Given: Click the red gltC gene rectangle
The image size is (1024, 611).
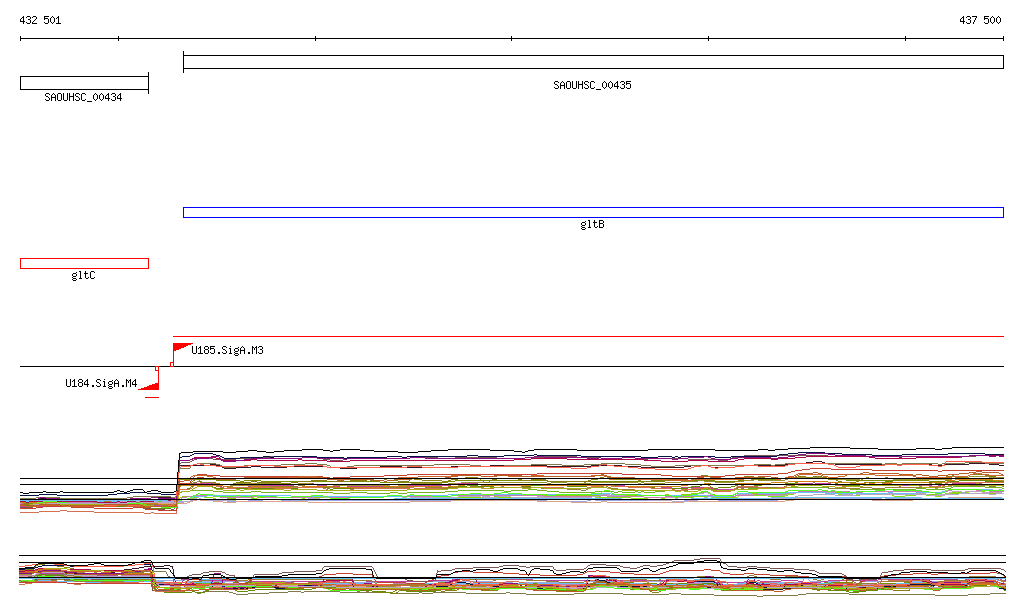Looking at the screenshot, I should tap(84, 263).
